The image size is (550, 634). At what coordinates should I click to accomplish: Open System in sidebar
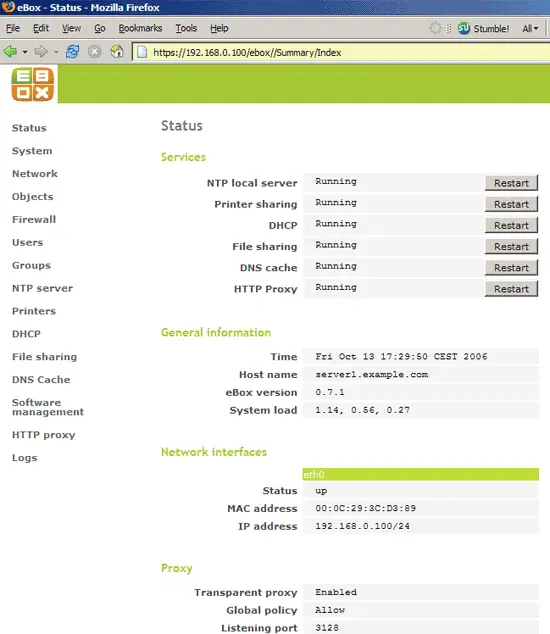click(32, 151)
